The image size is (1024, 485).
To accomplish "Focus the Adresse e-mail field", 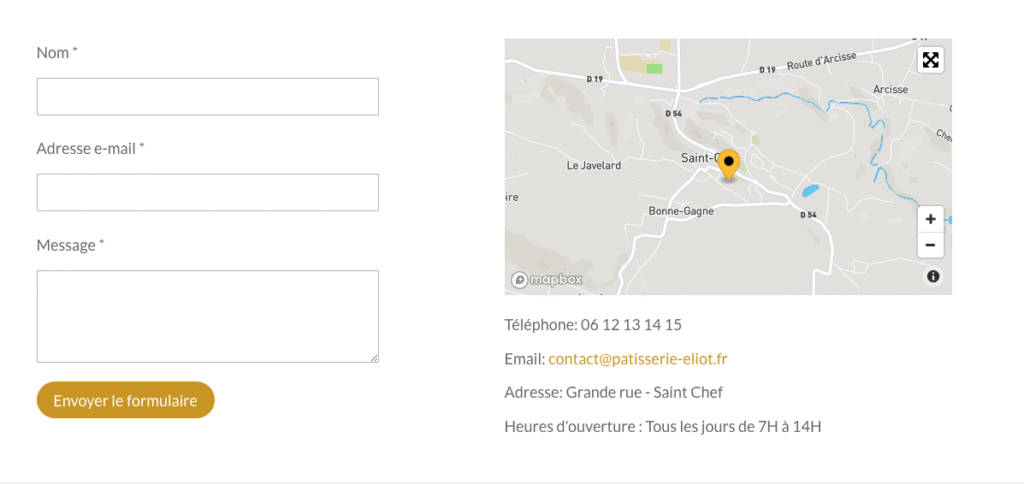I will pos(207,193).
